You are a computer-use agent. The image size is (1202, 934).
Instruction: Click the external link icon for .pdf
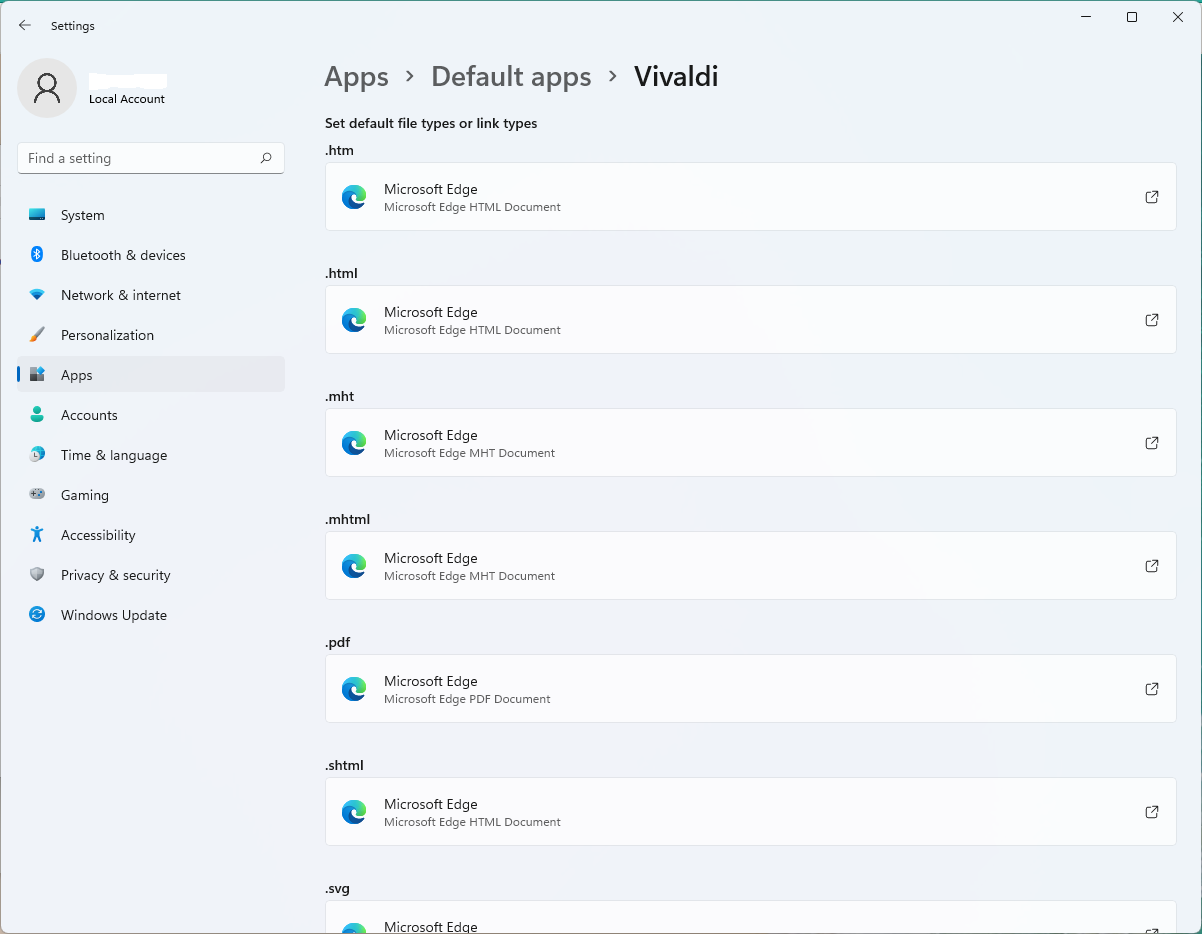tap(1152, 689)
